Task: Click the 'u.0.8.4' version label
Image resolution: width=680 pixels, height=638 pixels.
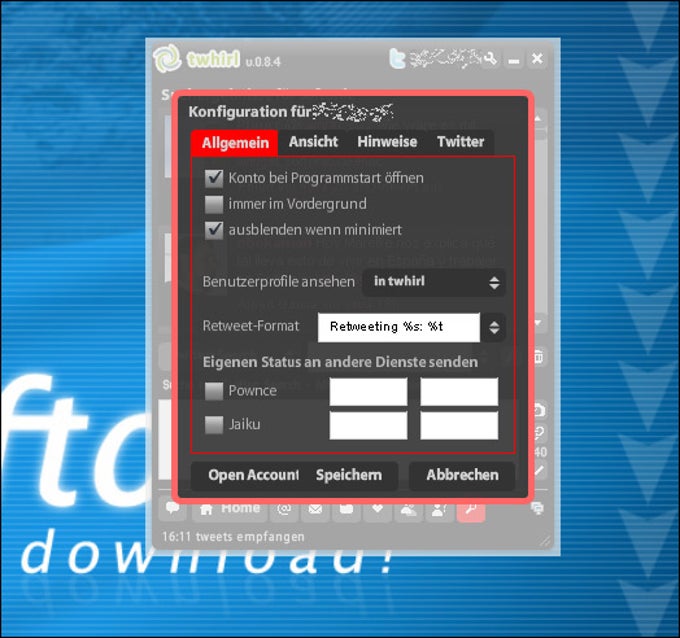Action: coord(263,62)
